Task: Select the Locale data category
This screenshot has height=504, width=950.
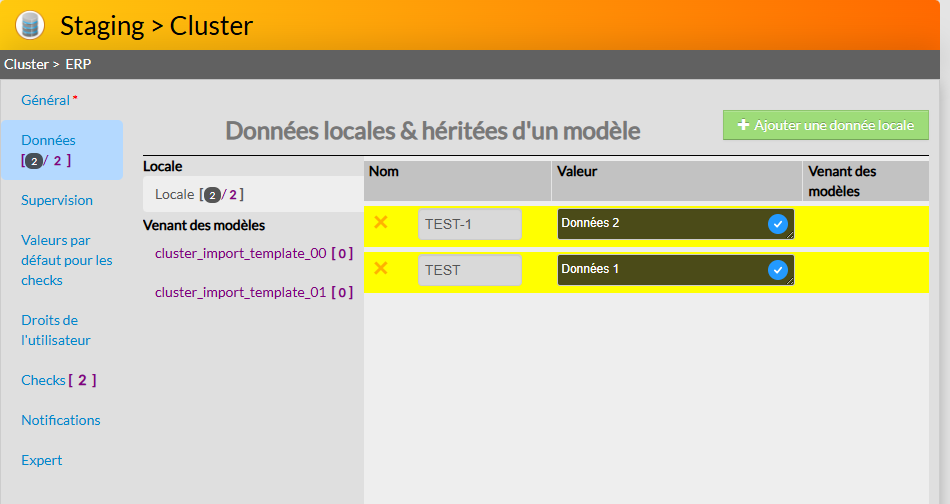Action: (198, 194)
